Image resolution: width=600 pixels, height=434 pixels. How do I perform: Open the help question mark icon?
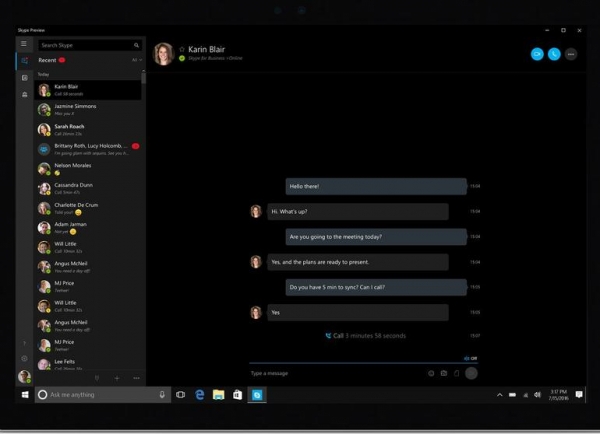click(24, 343)
